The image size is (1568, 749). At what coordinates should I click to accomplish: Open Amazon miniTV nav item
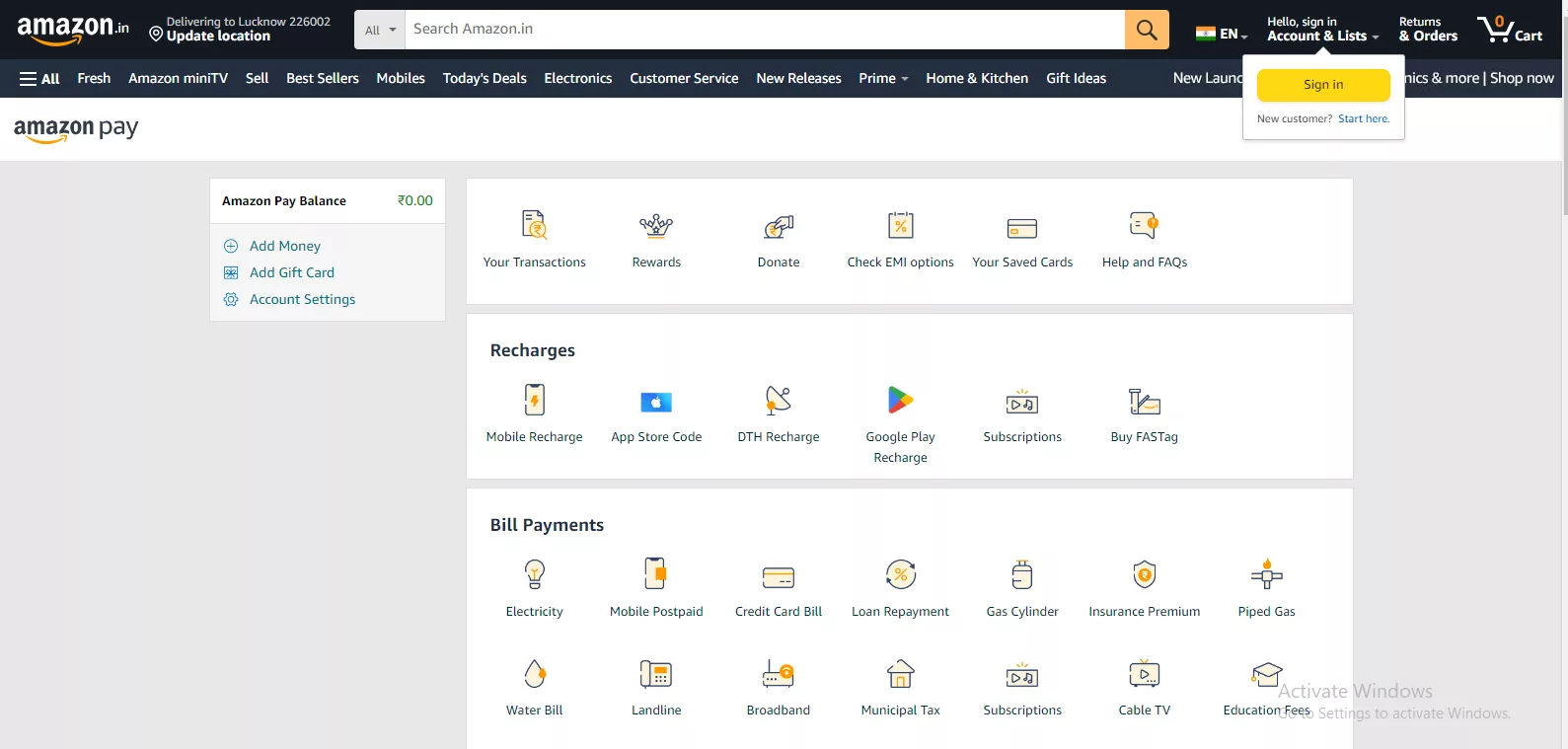178,78
